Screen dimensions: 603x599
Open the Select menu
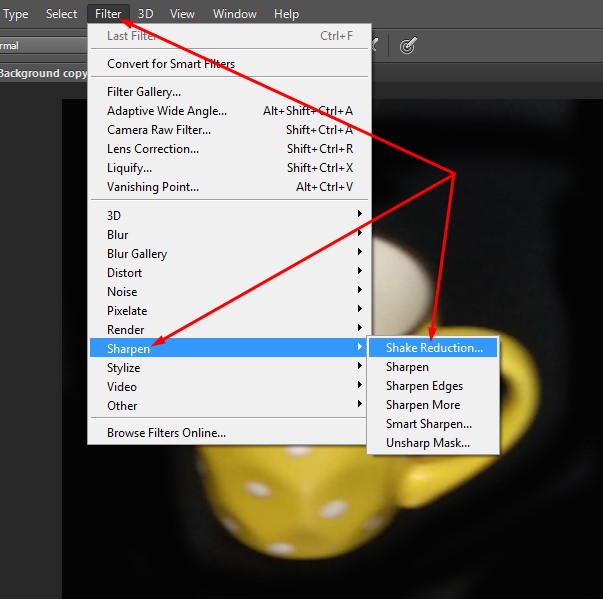click(x=61, y=14)
